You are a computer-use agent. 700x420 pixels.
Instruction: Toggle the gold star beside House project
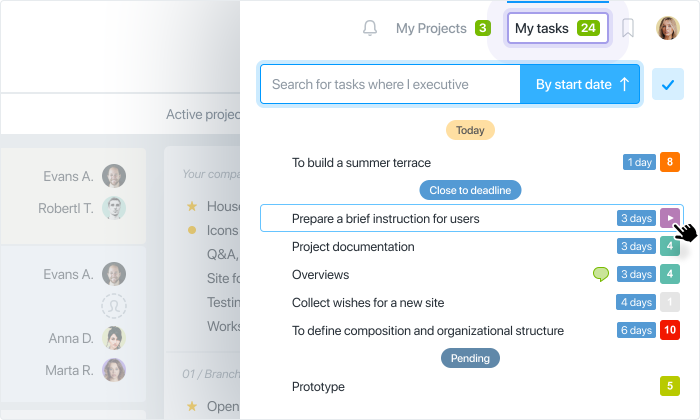pyautogui.click(x=192, y=206)
